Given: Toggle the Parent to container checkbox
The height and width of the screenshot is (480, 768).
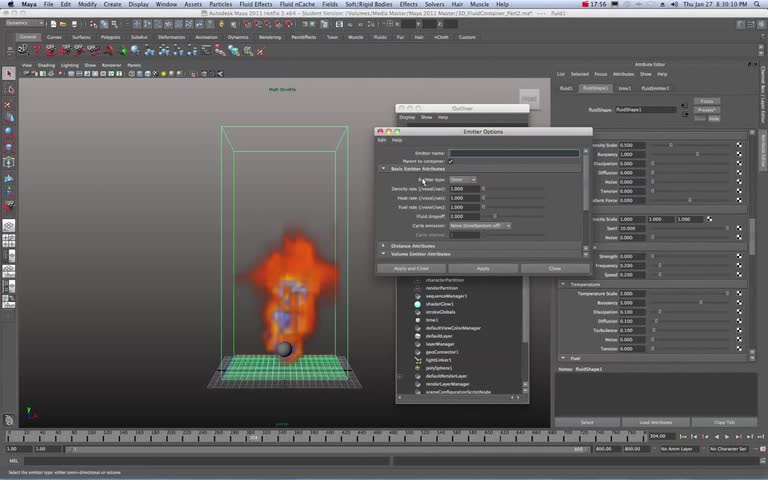Looking at the screenshot, I should click(x=451, y=161).
